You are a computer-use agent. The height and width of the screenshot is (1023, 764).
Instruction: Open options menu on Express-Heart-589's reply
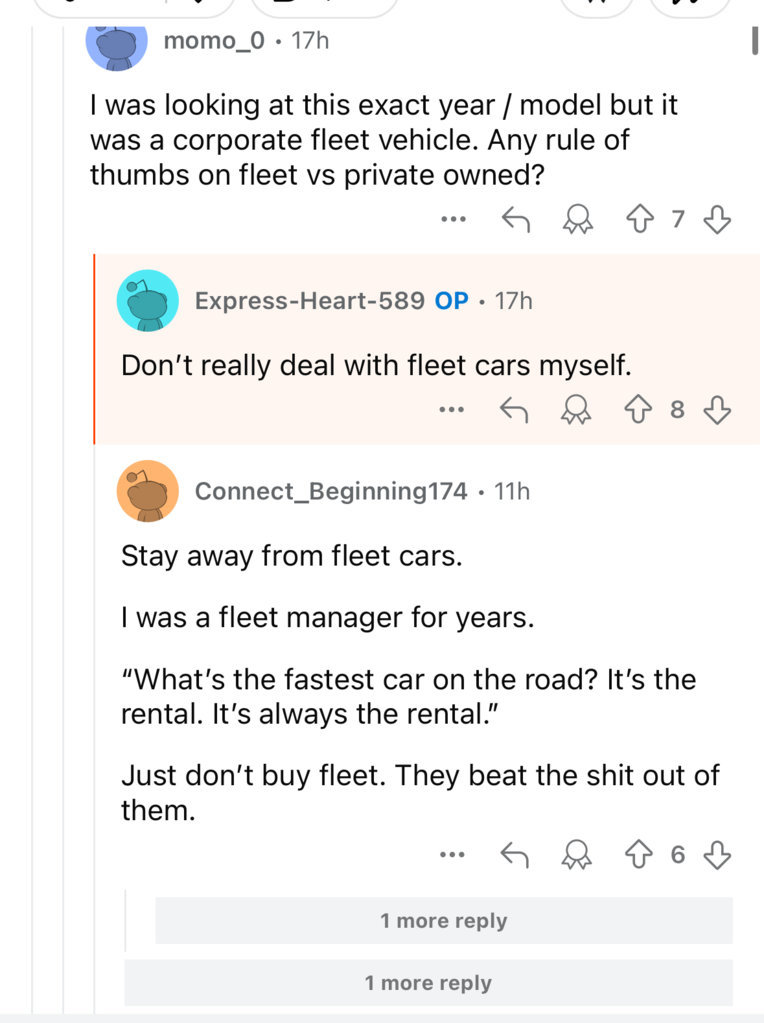tap(451, 410)
